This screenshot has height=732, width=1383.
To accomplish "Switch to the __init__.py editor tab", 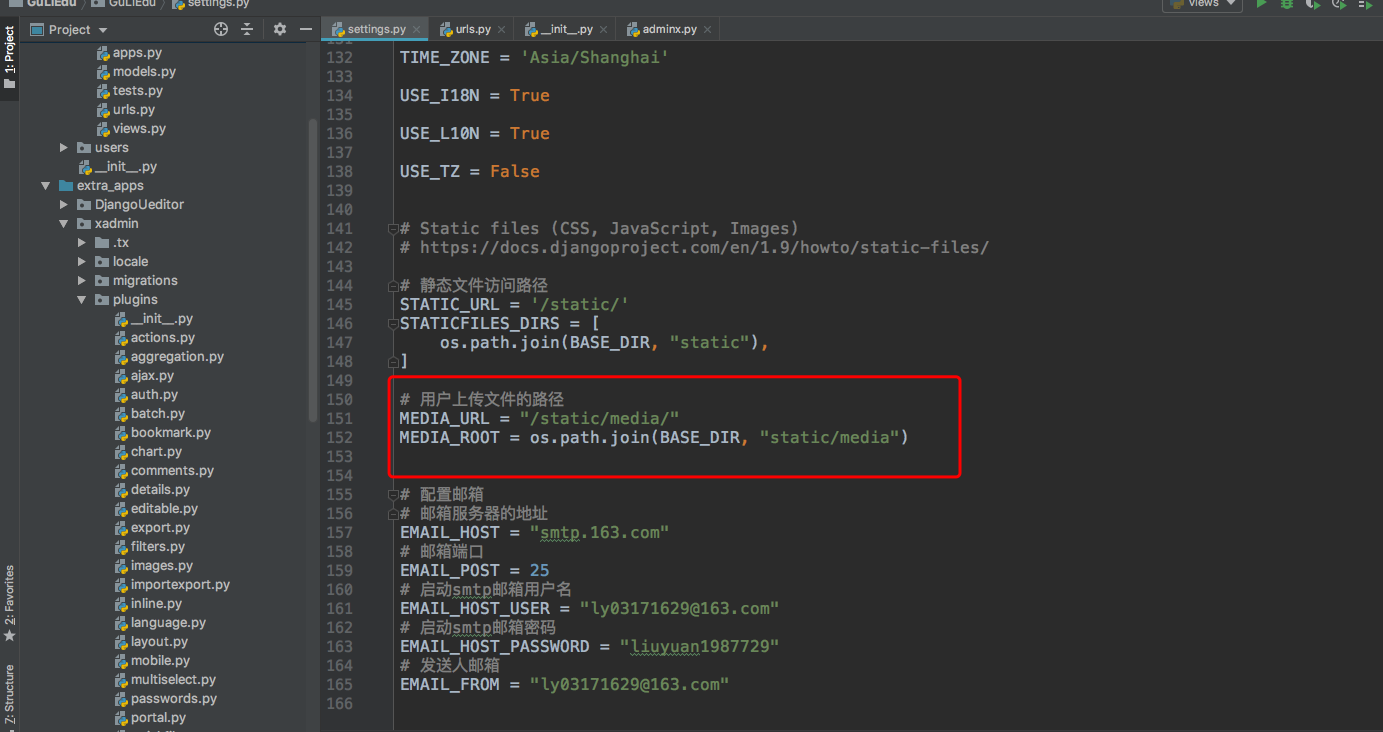I will pyautogui.click(x=565, y=30).
